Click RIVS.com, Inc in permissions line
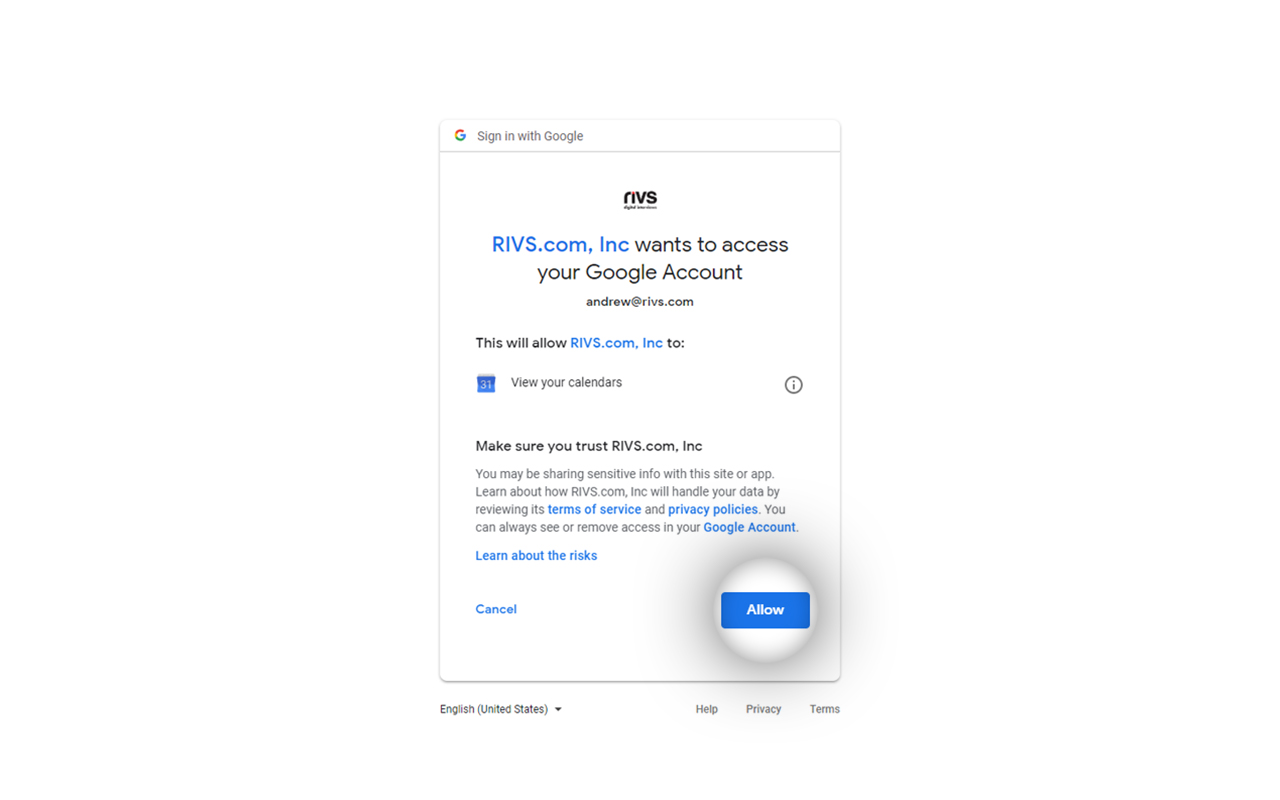Viewport: 1280px width, 800px height. click(616, 343)
